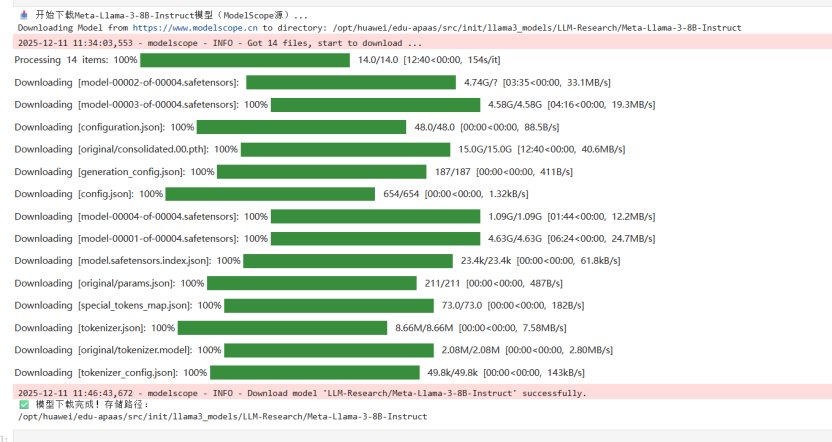
Task: Click the '187/187 [00:00<00:00, 411B/s]' stats
Action: 504,172
